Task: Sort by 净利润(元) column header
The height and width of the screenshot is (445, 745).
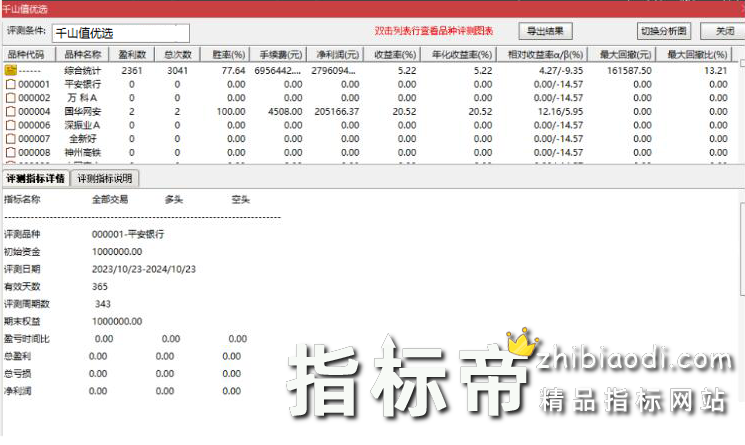Action: coord(335,55)
